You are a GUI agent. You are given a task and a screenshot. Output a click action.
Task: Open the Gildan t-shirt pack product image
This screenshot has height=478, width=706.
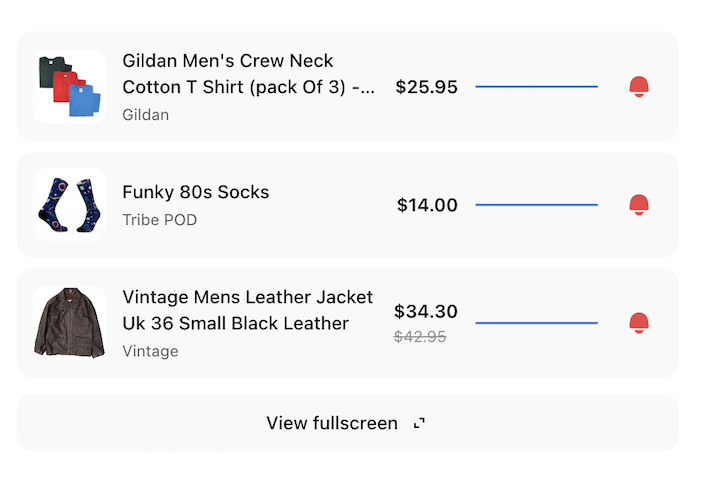[69, 87]
